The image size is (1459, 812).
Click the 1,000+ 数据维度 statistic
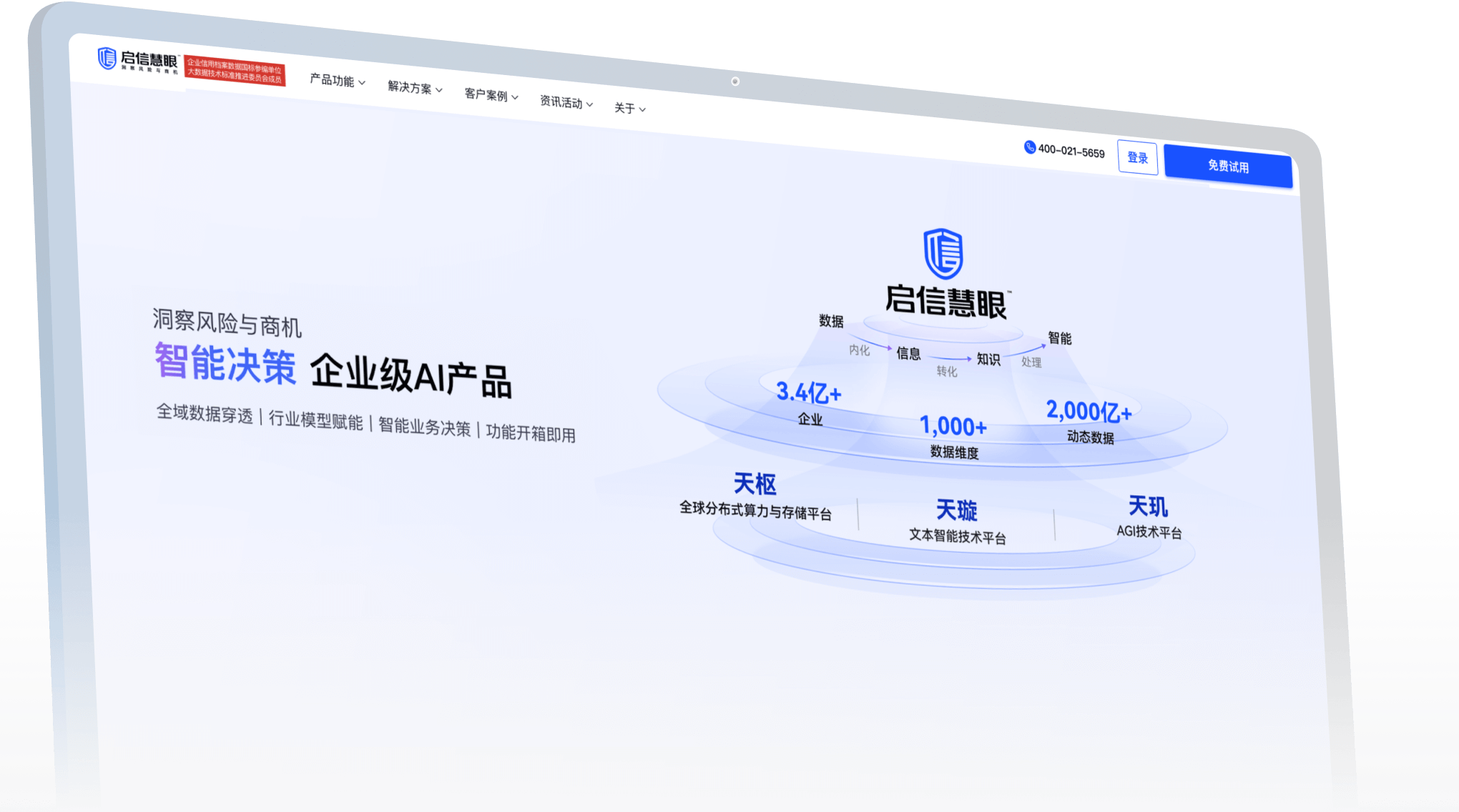pyautogui.click(x=953, y=437)
